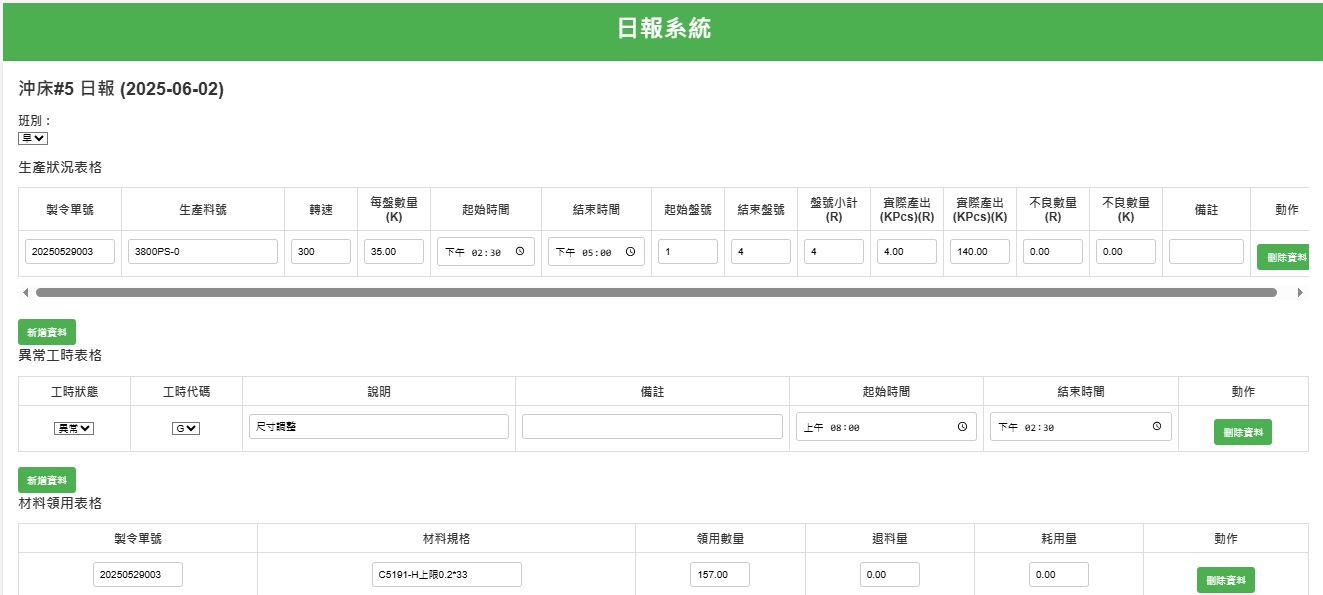Click 實際產出(K) field showing 140.00
Image resolution: width=1323 pixels, height=595 pixels.
(980, 252)
